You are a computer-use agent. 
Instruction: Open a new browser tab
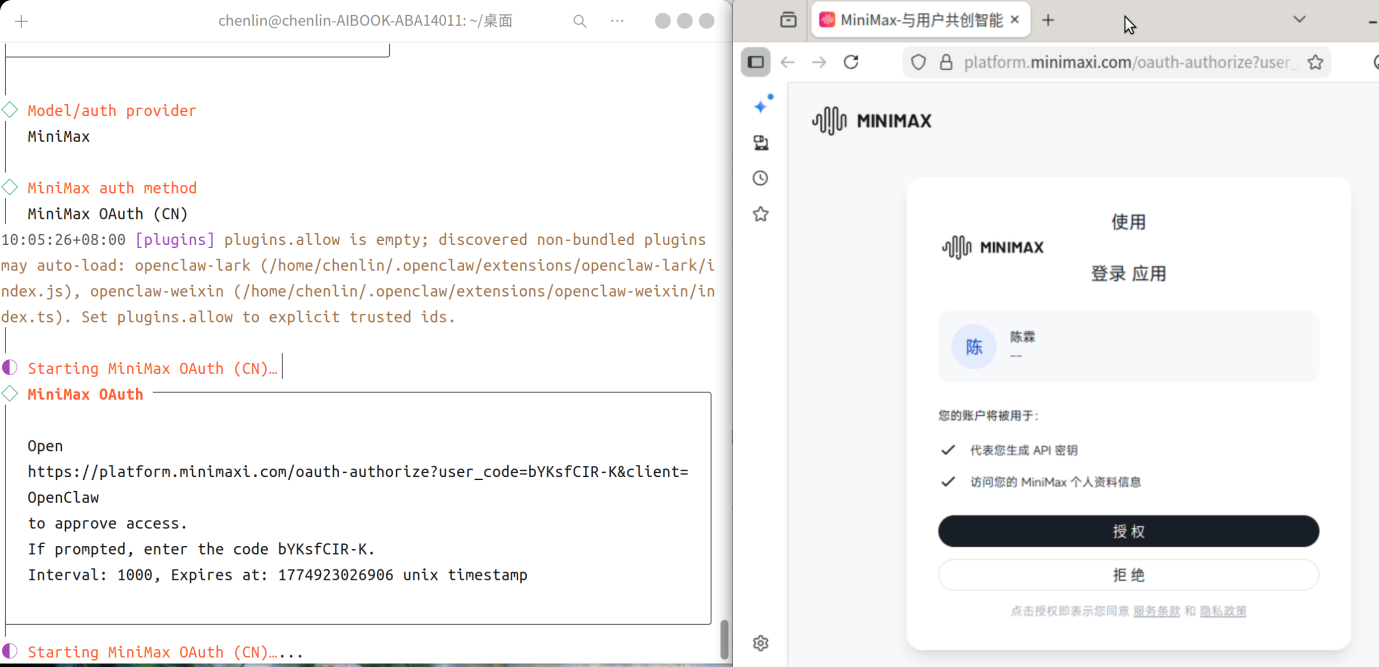click(x=1048, y=20)
